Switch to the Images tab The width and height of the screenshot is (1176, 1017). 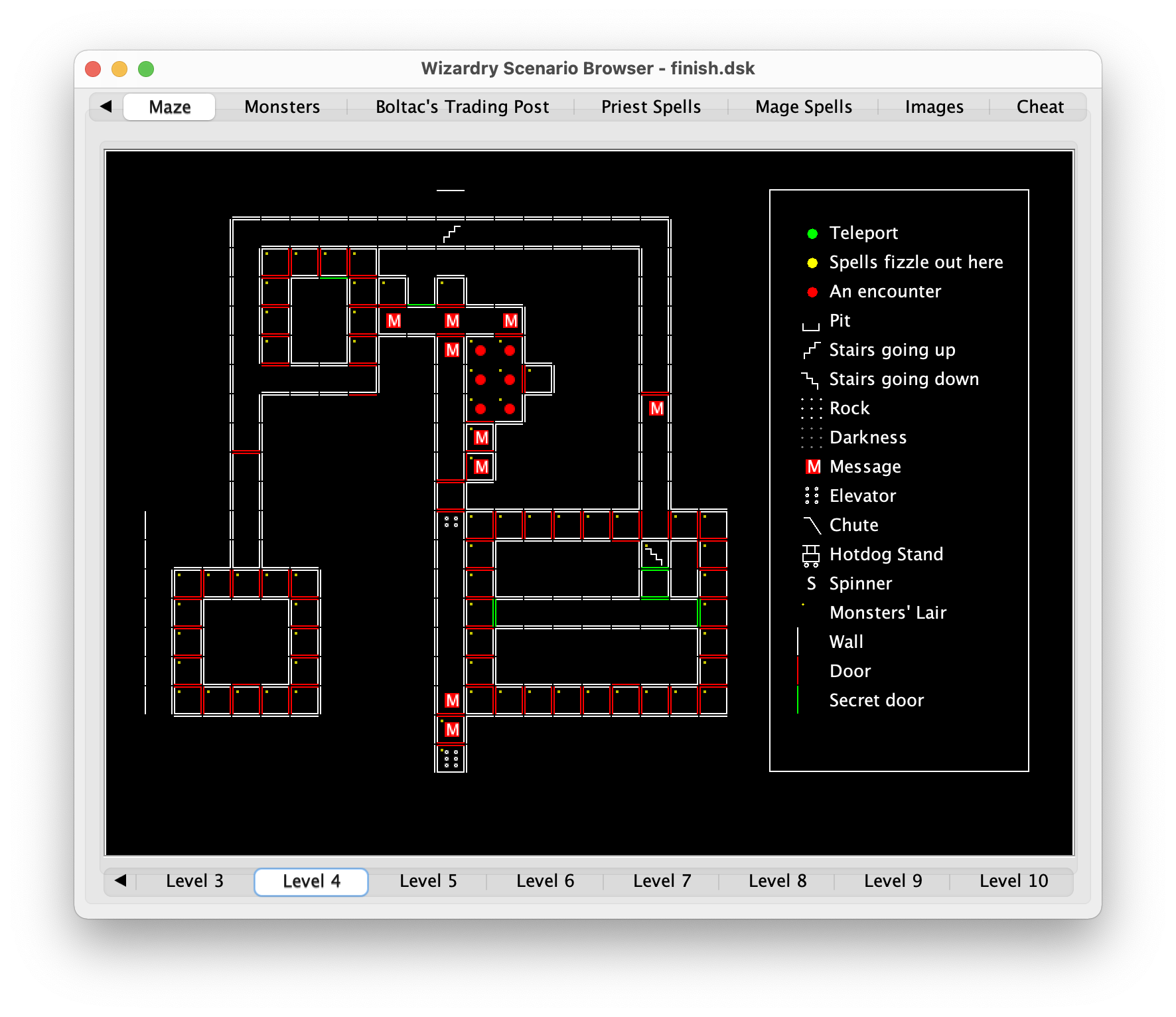tap(934, 107)
